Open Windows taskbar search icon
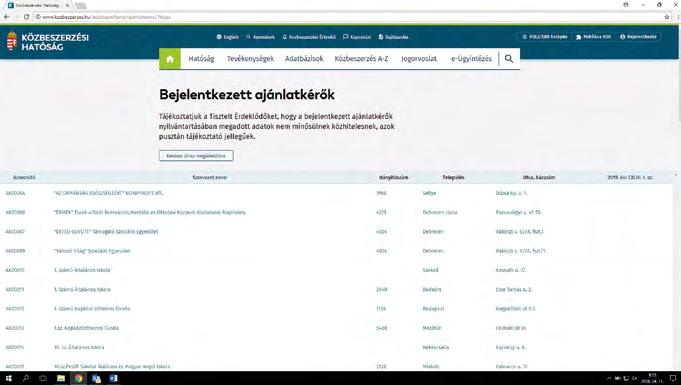 [26, 378]
